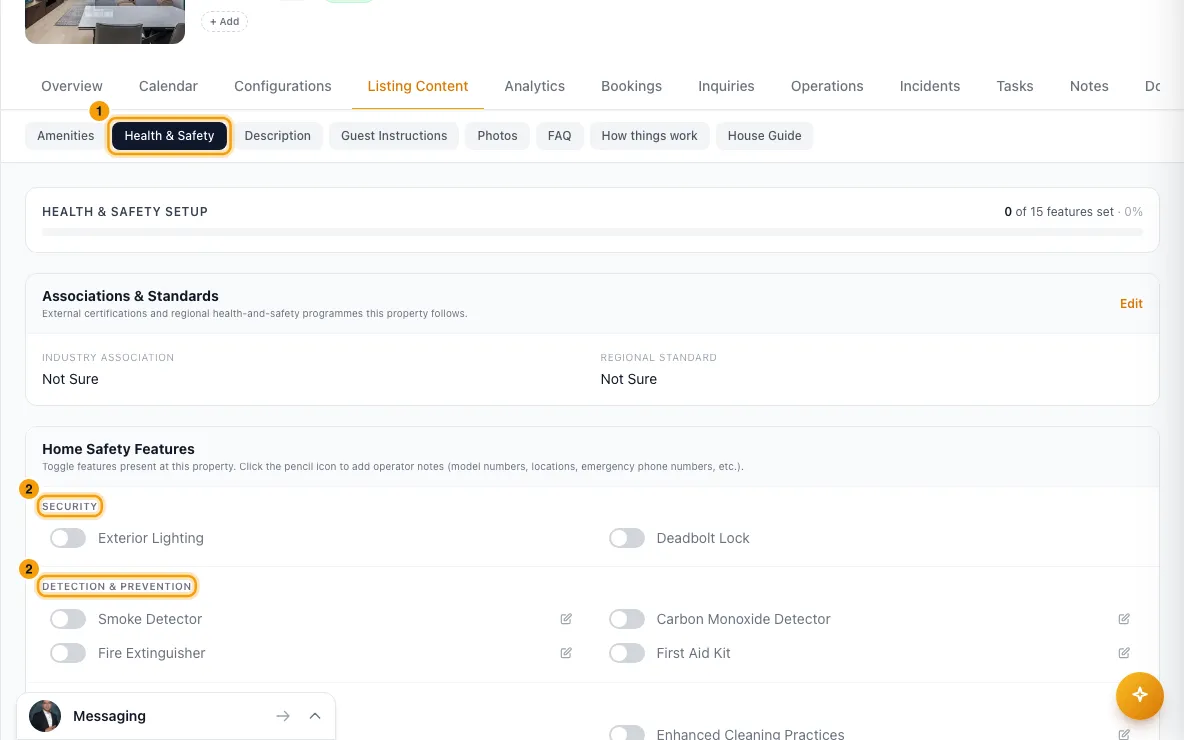Go to the Tasks tab
This screenshot has height=740, width=1184.
pos(1015,86)
